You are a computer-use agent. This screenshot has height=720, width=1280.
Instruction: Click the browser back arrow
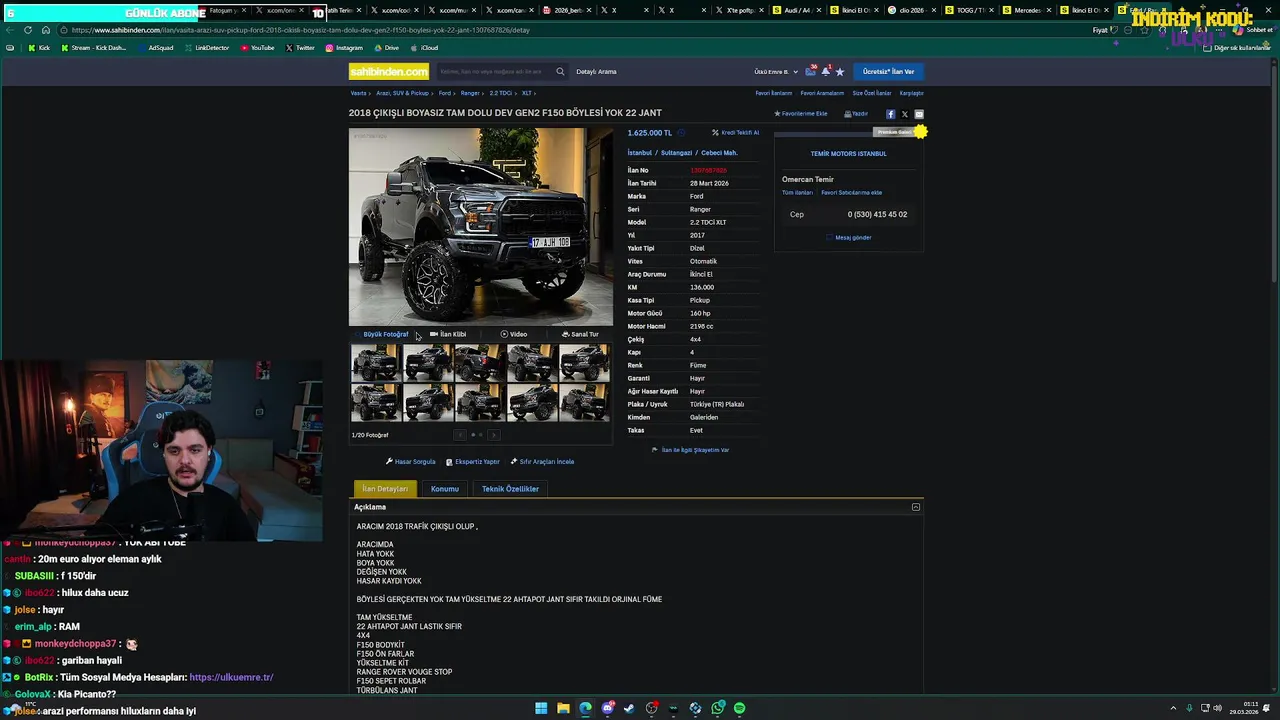(10, 30)
